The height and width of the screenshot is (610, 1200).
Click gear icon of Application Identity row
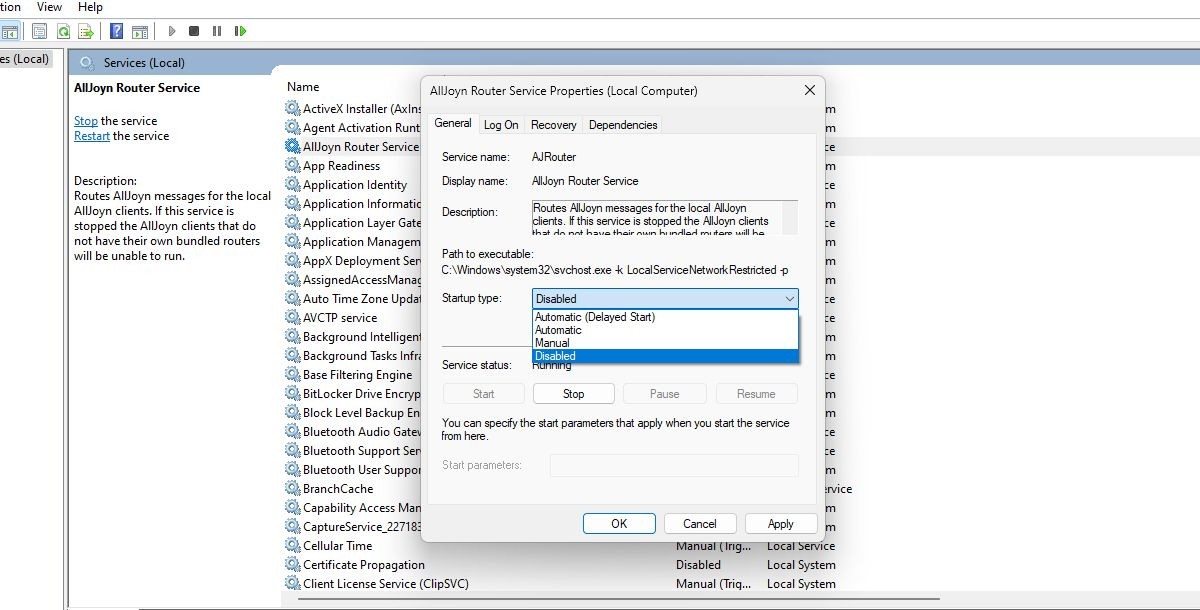292,184
